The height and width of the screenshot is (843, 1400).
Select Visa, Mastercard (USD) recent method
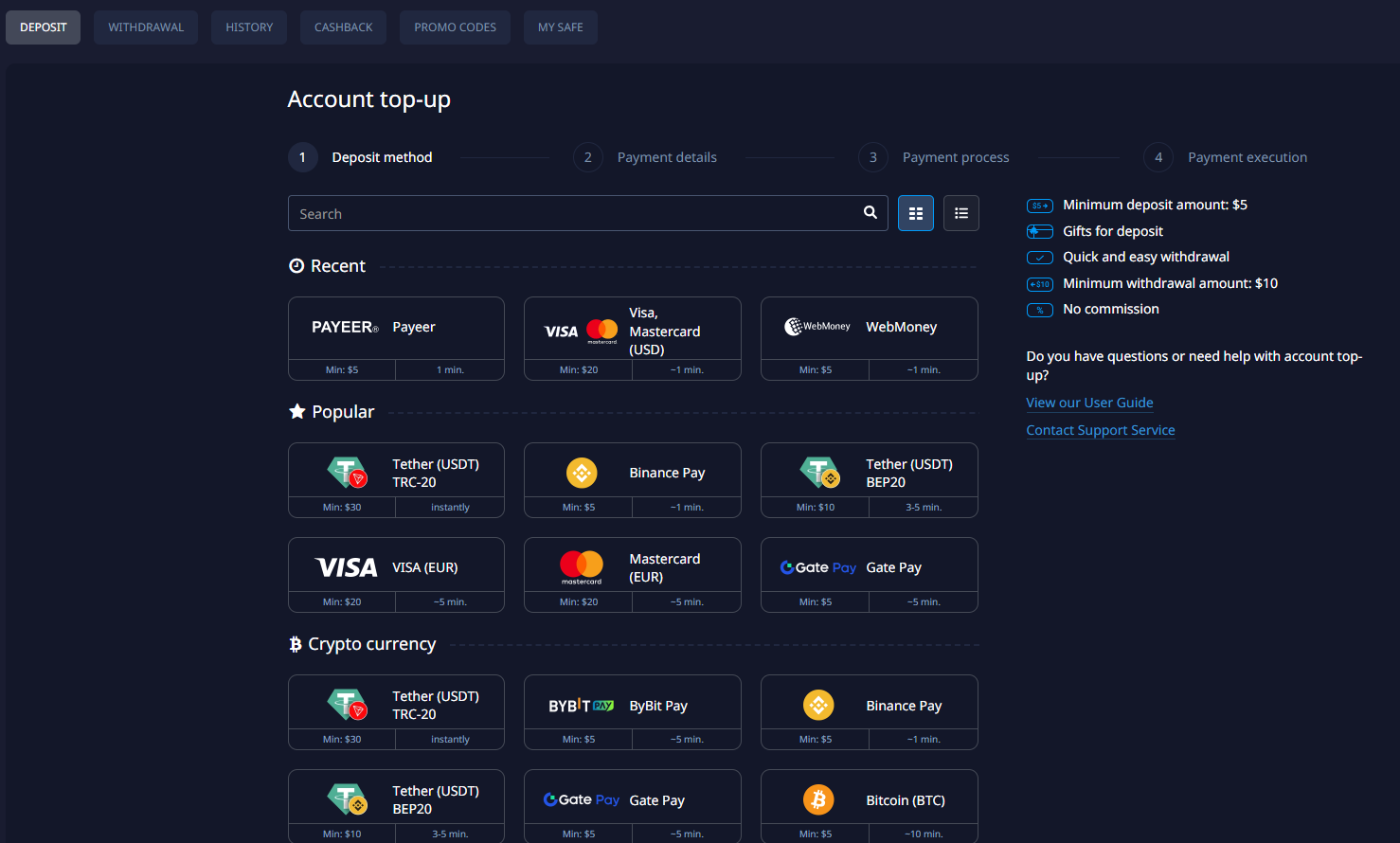[x=632, y=331]
